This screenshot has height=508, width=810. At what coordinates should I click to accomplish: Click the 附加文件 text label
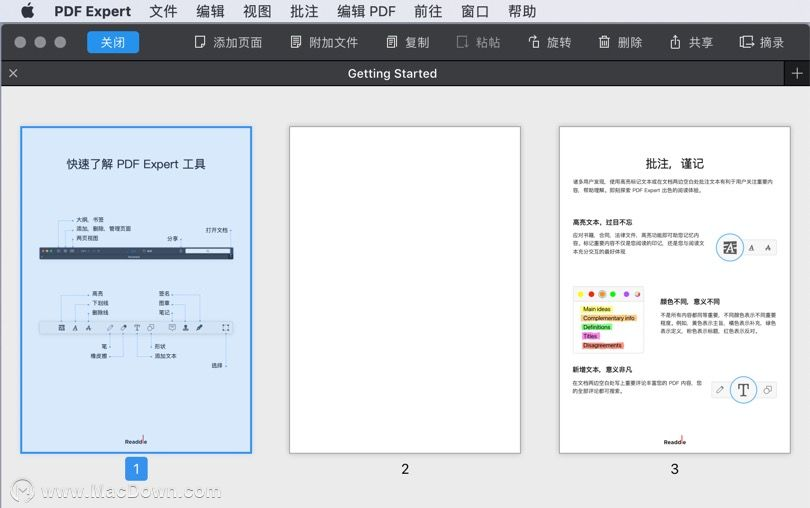[x=334, y=43]
